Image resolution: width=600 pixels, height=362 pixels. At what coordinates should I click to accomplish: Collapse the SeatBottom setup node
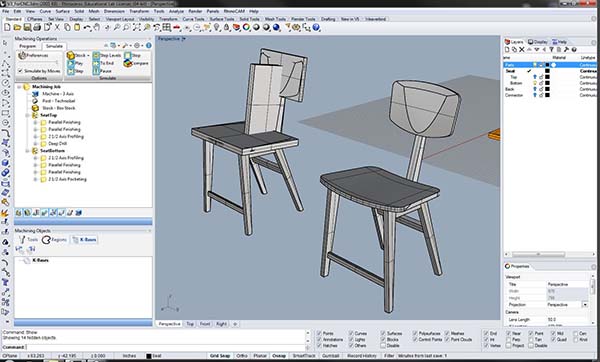coord(28,151)
